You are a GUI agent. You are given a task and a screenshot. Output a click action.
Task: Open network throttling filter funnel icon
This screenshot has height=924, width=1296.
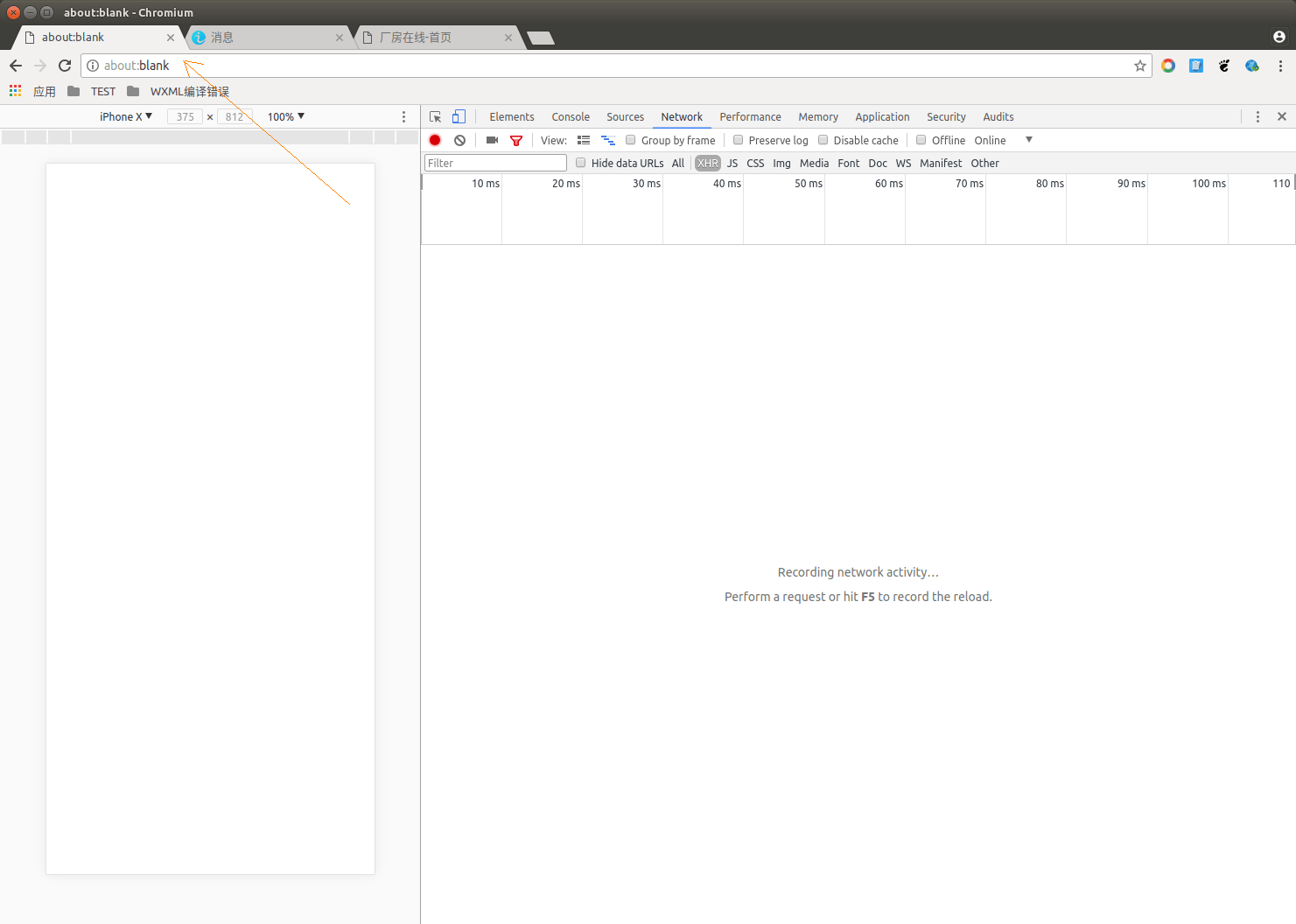tap(516, 140)
